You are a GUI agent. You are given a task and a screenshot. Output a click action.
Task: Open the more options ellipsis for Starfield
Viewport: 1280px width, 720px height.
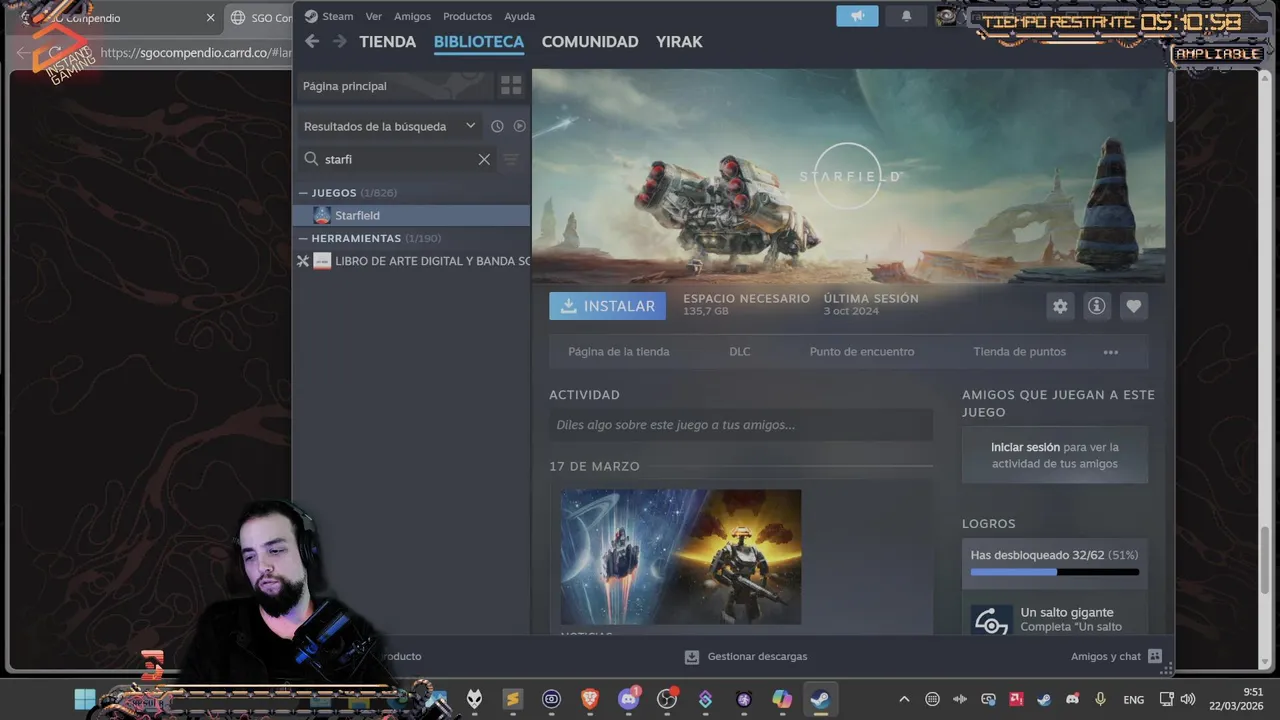tap(1110, 352)
